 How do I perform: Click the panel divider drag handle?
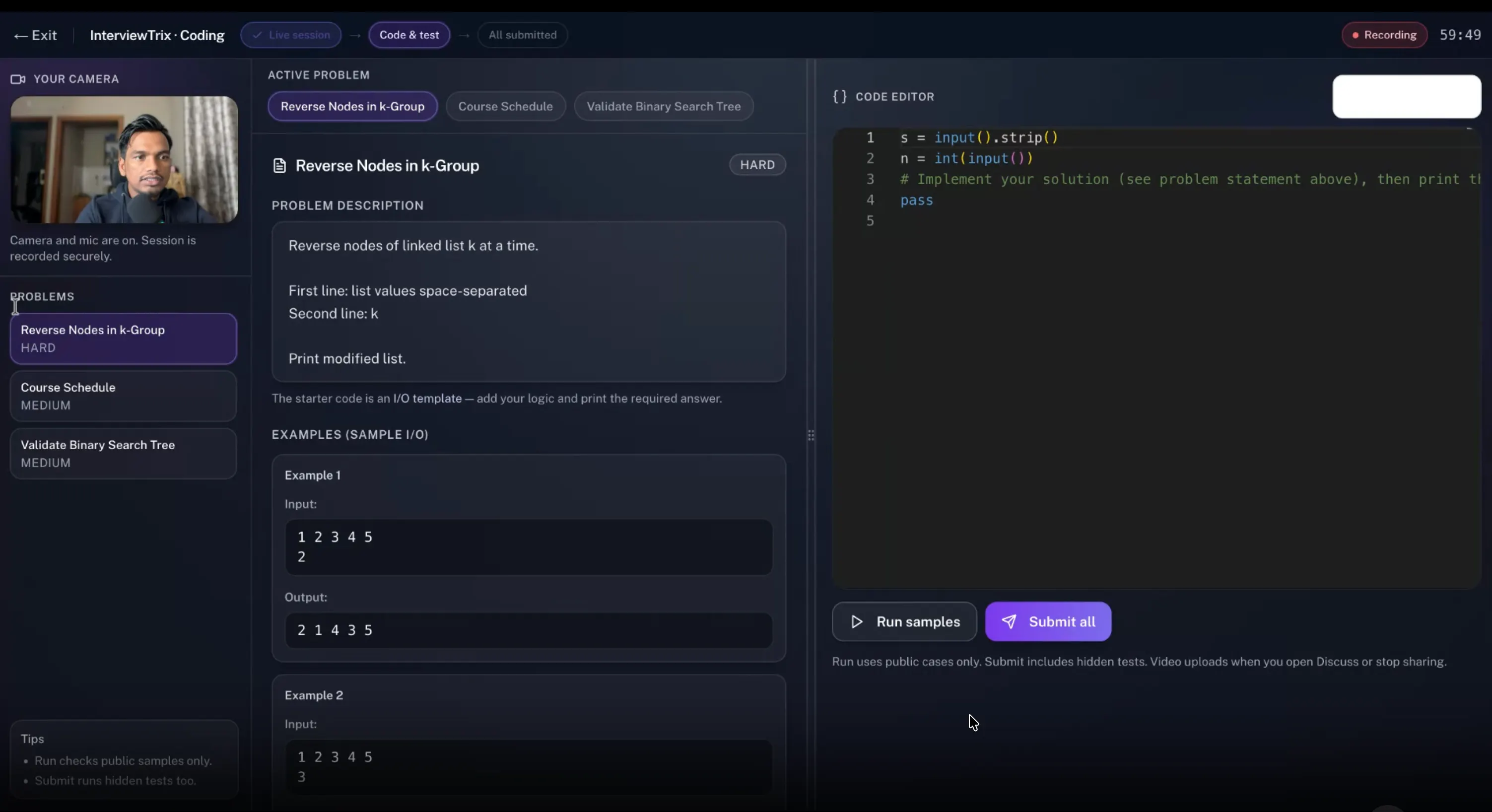[x=811, y=435]
